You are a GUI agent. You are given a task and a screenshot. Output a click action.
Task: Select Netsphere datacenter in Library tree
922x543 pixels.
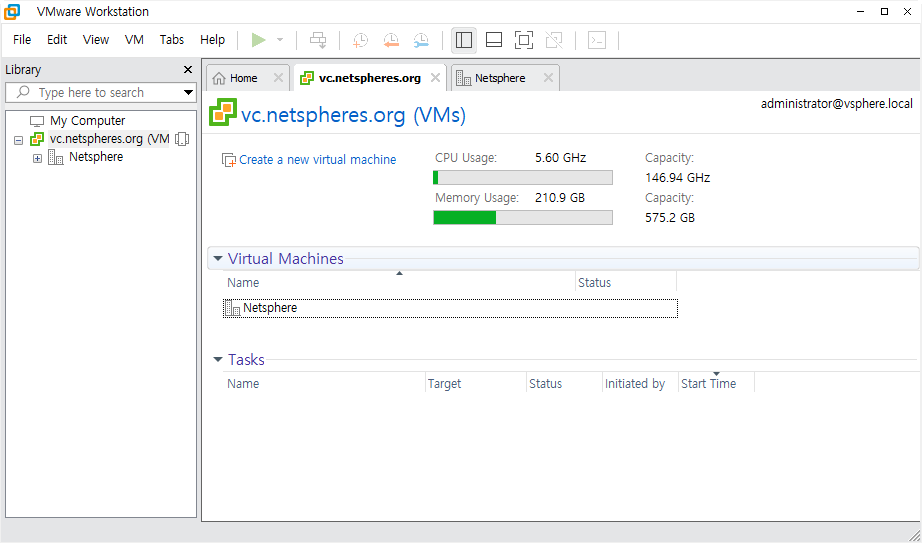(x=96, y=156)
